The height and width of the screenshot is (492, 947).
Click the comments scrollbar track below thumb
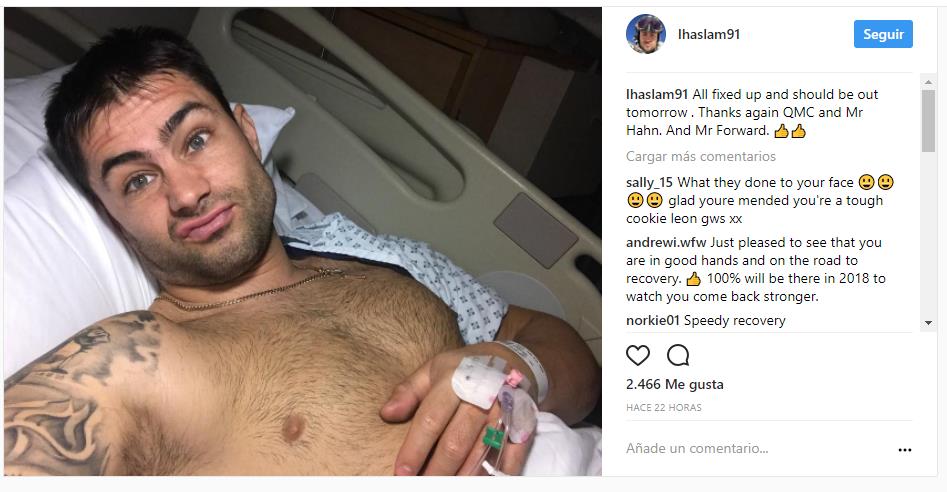928,234
